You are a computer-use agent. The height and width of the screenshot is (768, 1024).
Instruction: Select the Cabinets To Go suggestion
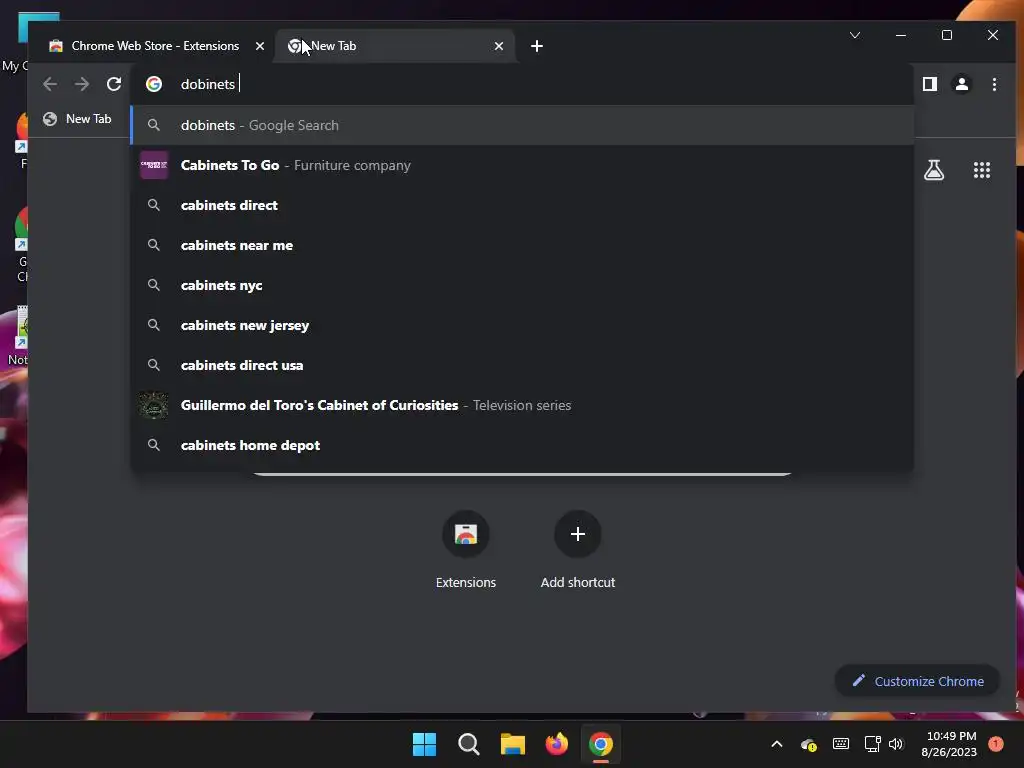pyautogui.click(x=522, y=165)
